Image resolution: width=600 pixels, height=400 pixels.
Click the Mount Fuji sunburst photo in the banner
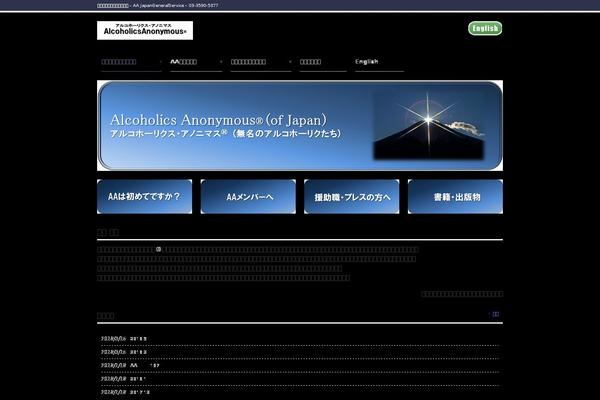coord(429,126)
